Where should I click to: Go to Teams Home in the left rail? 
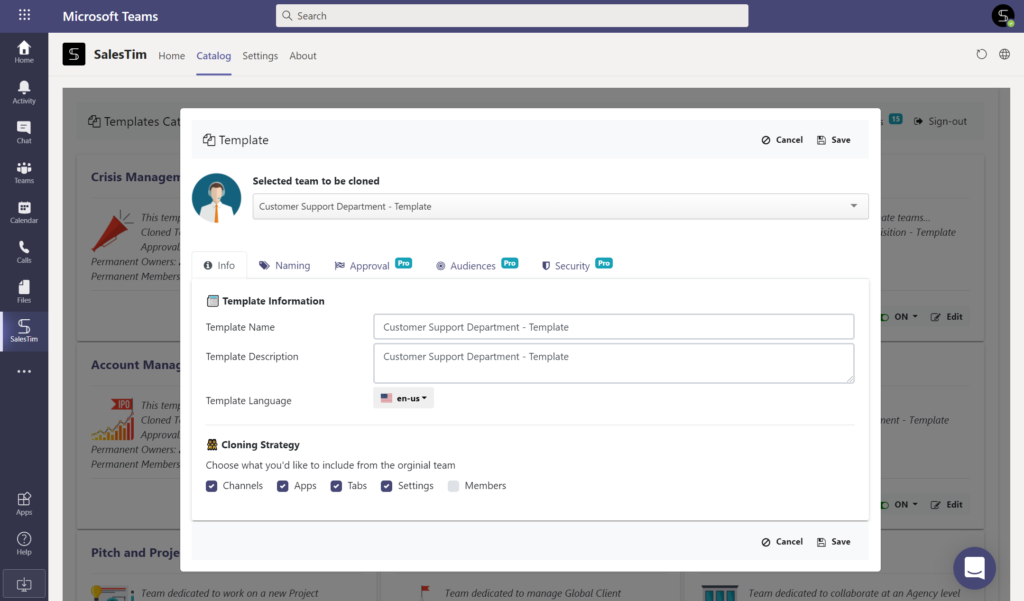[24, 52]
